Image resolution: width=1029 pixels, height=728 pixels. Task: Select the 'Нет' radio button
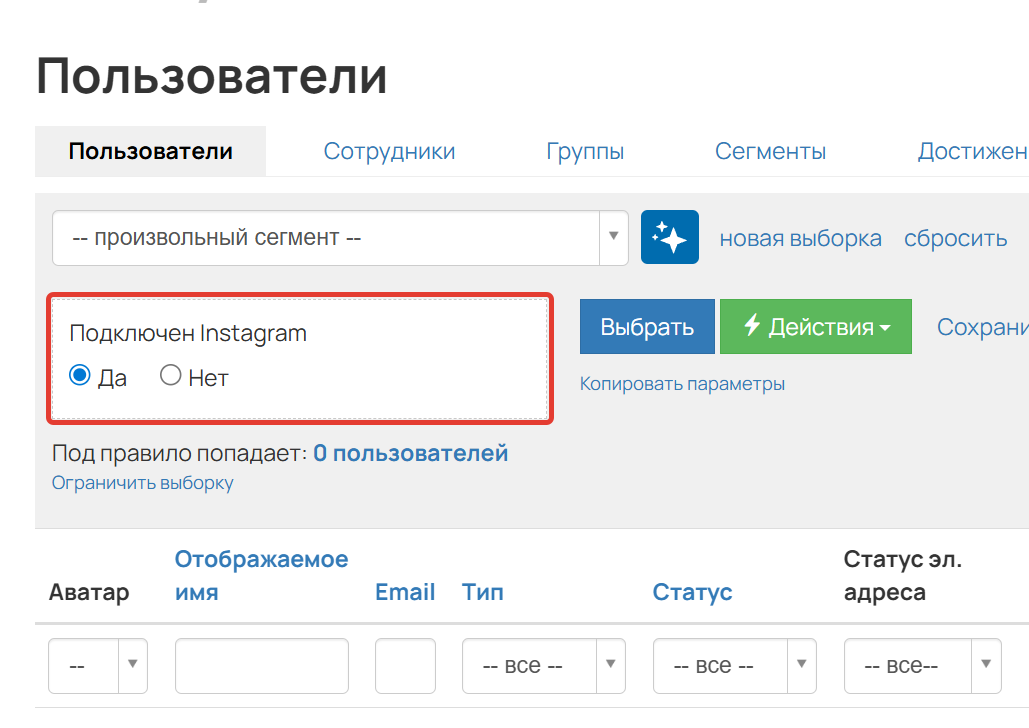point(171,375)
